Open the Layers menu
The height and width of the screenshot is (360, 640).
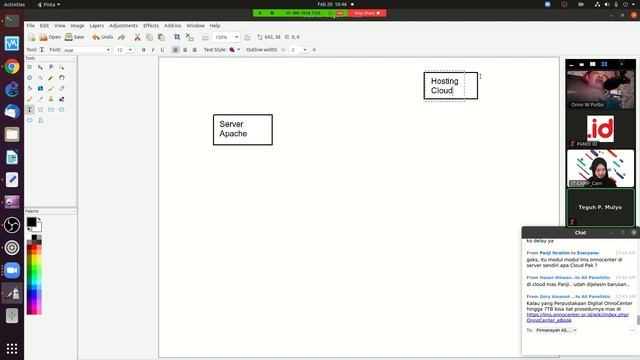coord(96,25)
